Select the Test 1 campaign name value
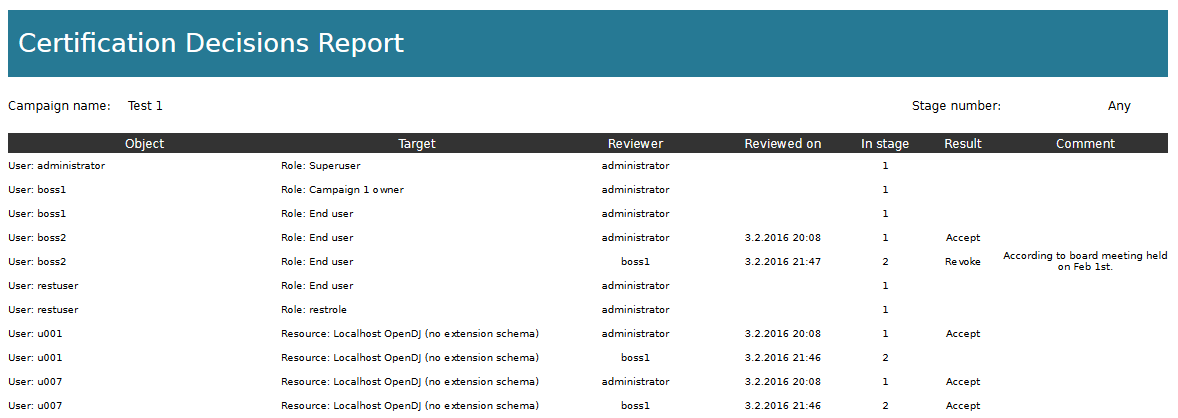This screenshot has width=1178, height=418. click(x=145, y=106)
